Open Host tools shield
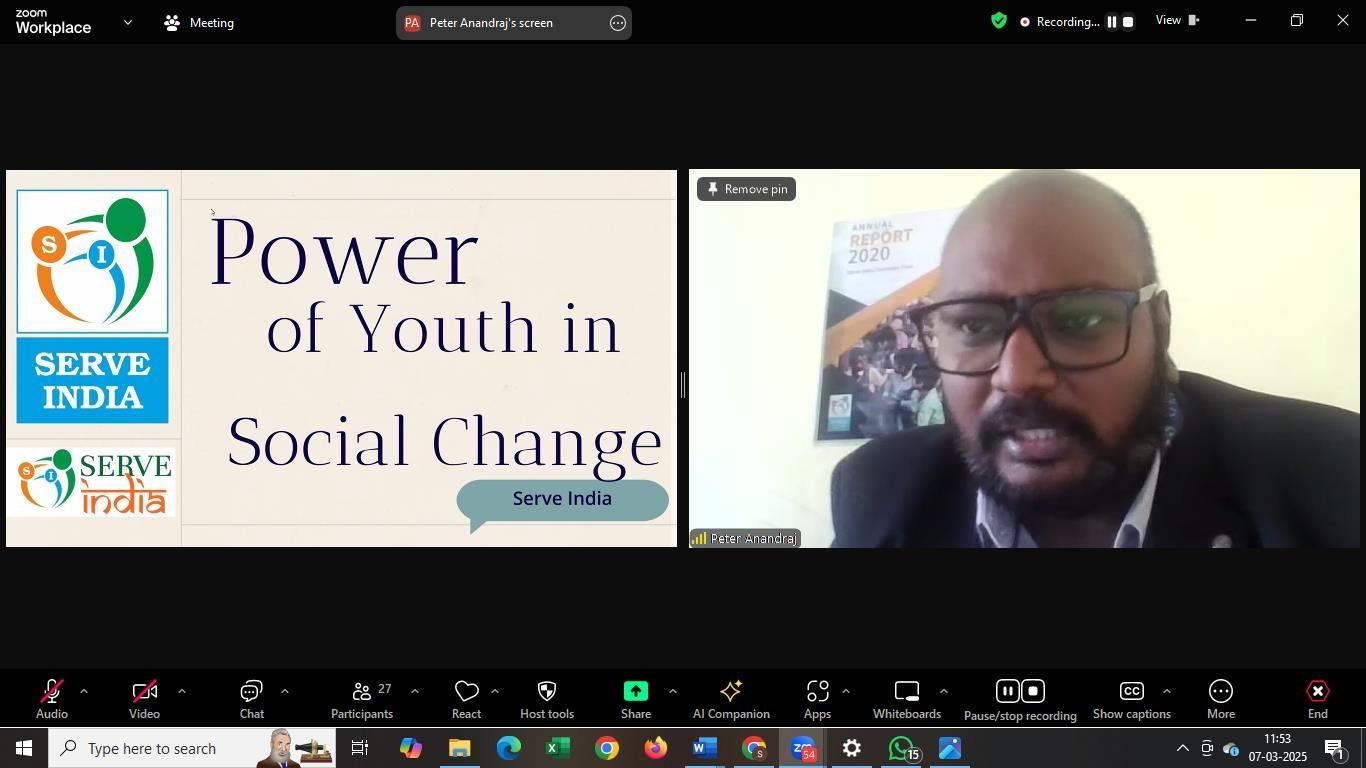This screenshot has width=1366, height=768. [x=547, y=699]
